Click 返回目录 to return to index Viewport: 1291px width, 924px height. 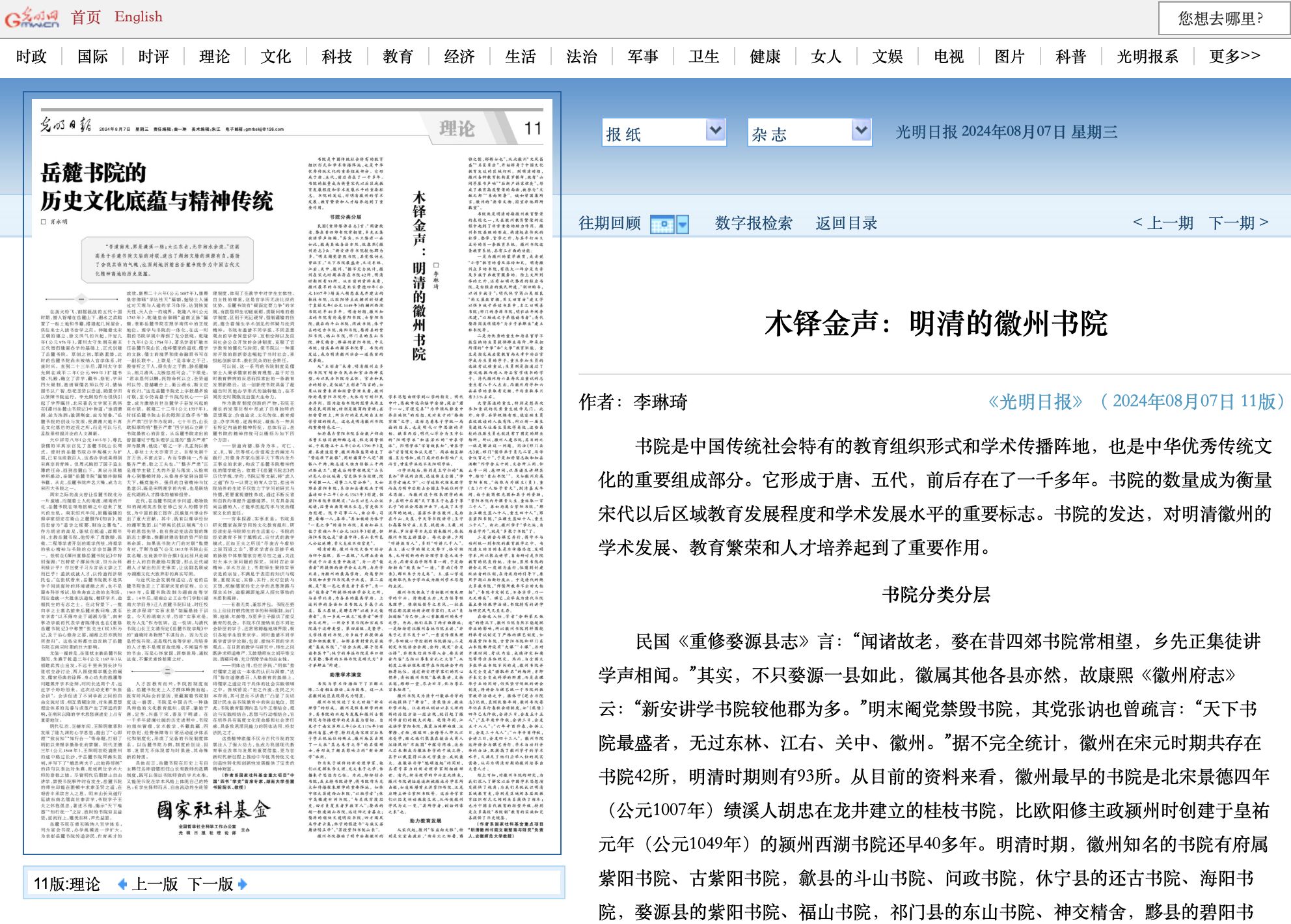pyautogui.click(x=847, y=223)
